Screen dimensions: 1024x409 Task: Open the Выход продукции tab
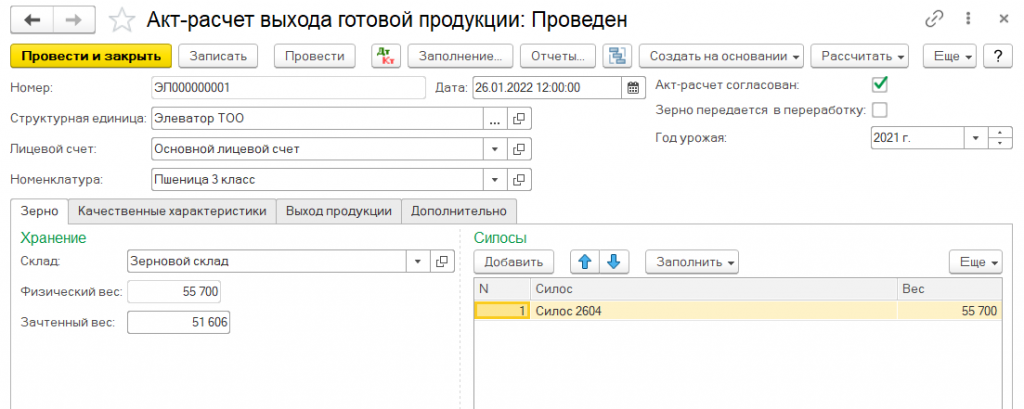338,211
